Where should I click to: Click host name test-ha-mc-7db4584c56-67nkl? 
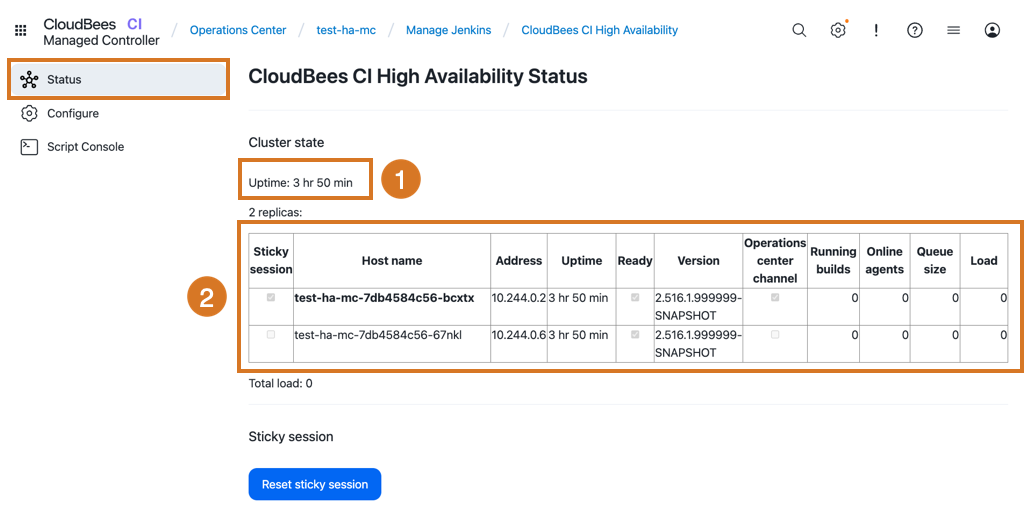point(378,335)
